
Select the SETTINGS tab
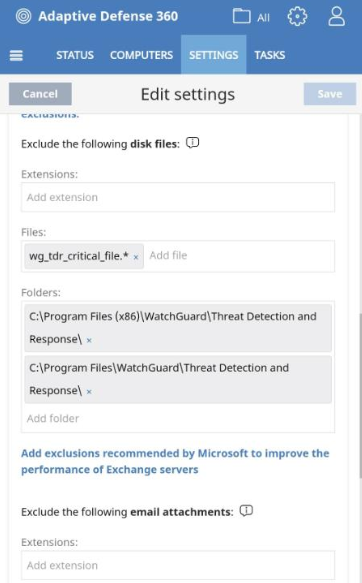coord(214,55)
